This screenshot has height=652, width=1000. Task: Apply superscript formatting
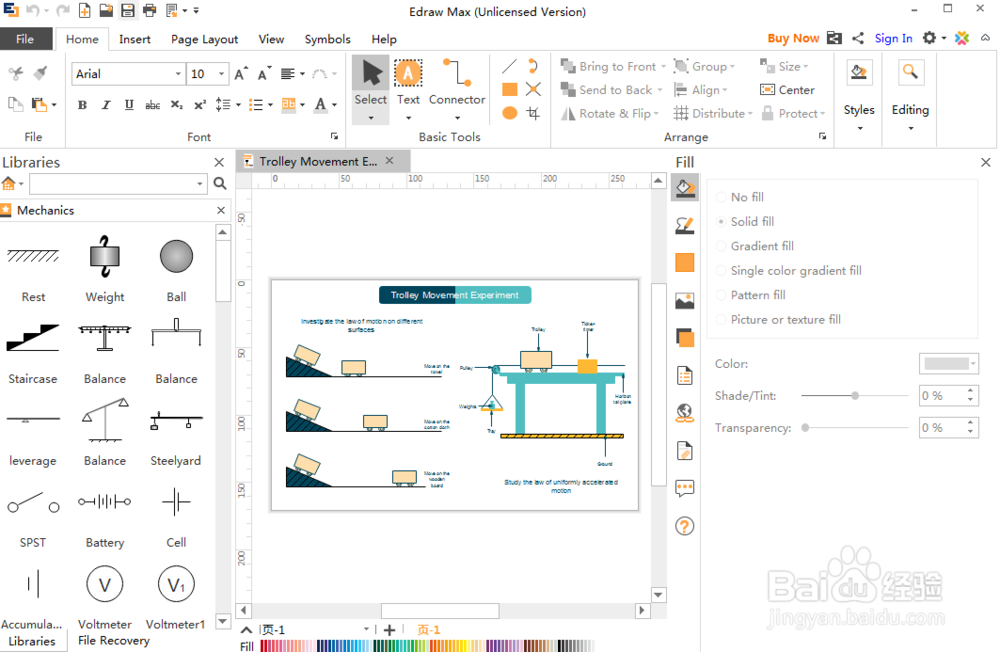tap(200, 105)
